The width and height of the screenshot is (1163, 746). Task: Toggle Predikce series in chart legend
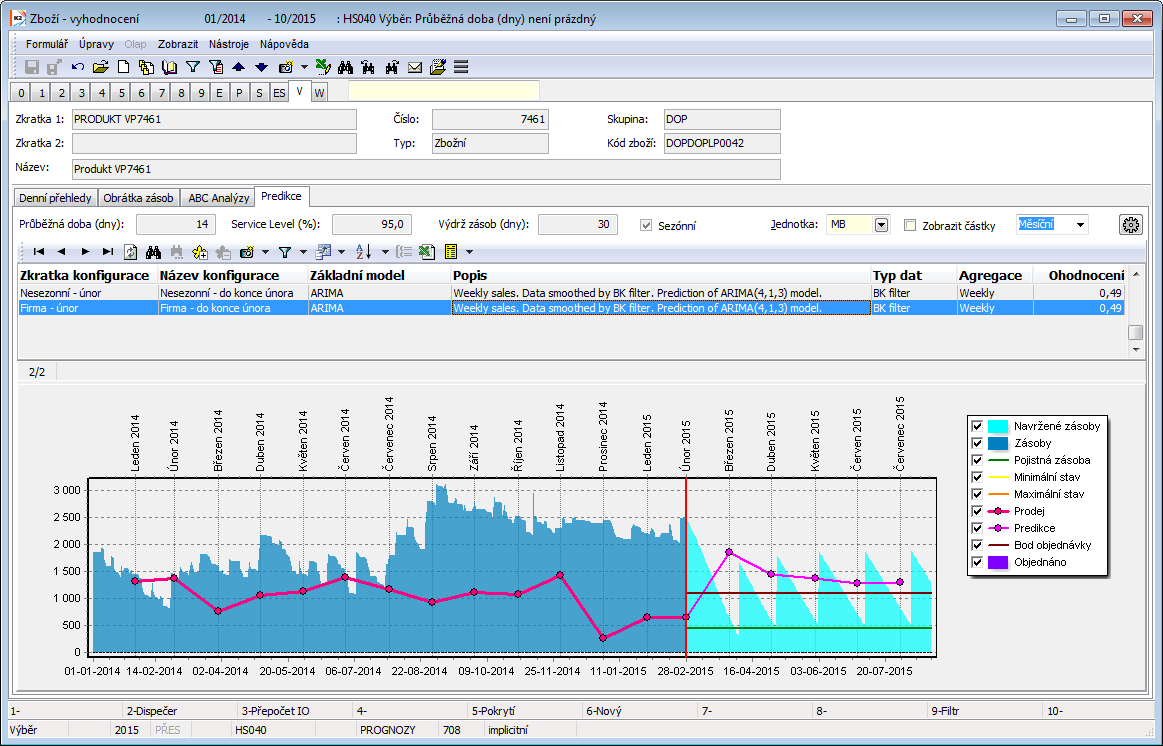pos(977,528)
